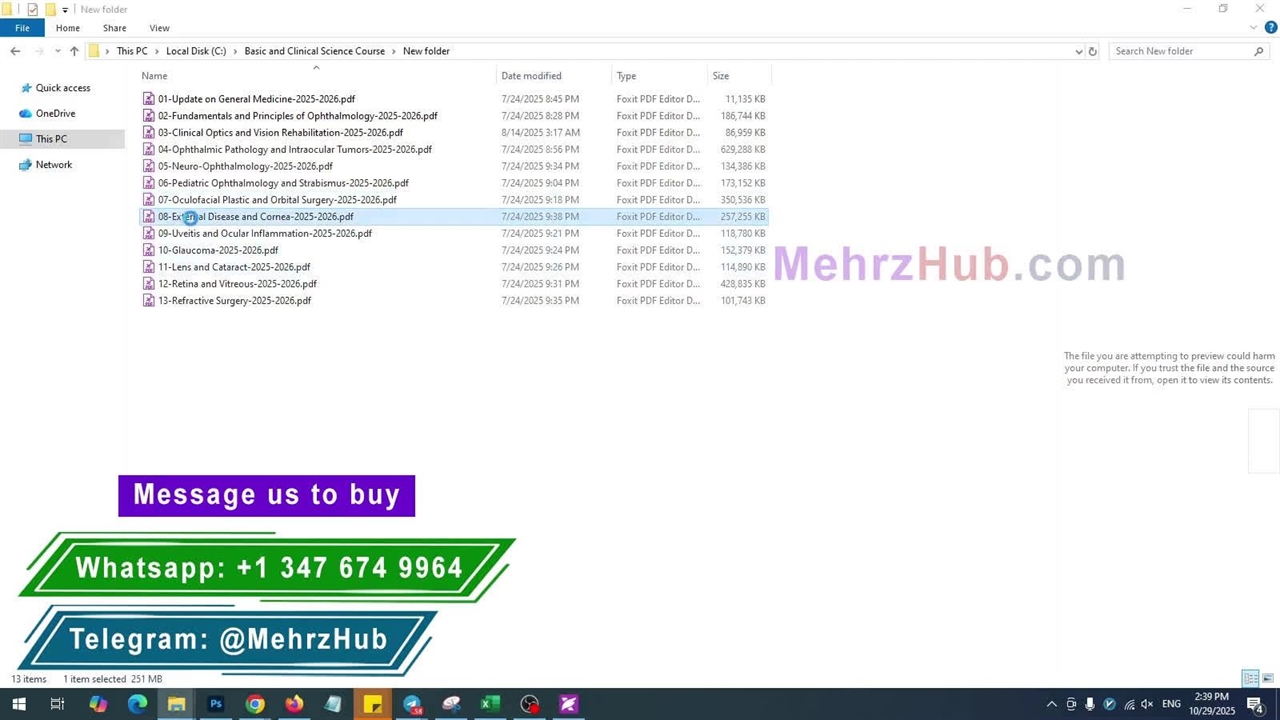Click 'Basic and Clinical Science Course' breadcrumb
The image size is (1280, 720).
[314, 51]
